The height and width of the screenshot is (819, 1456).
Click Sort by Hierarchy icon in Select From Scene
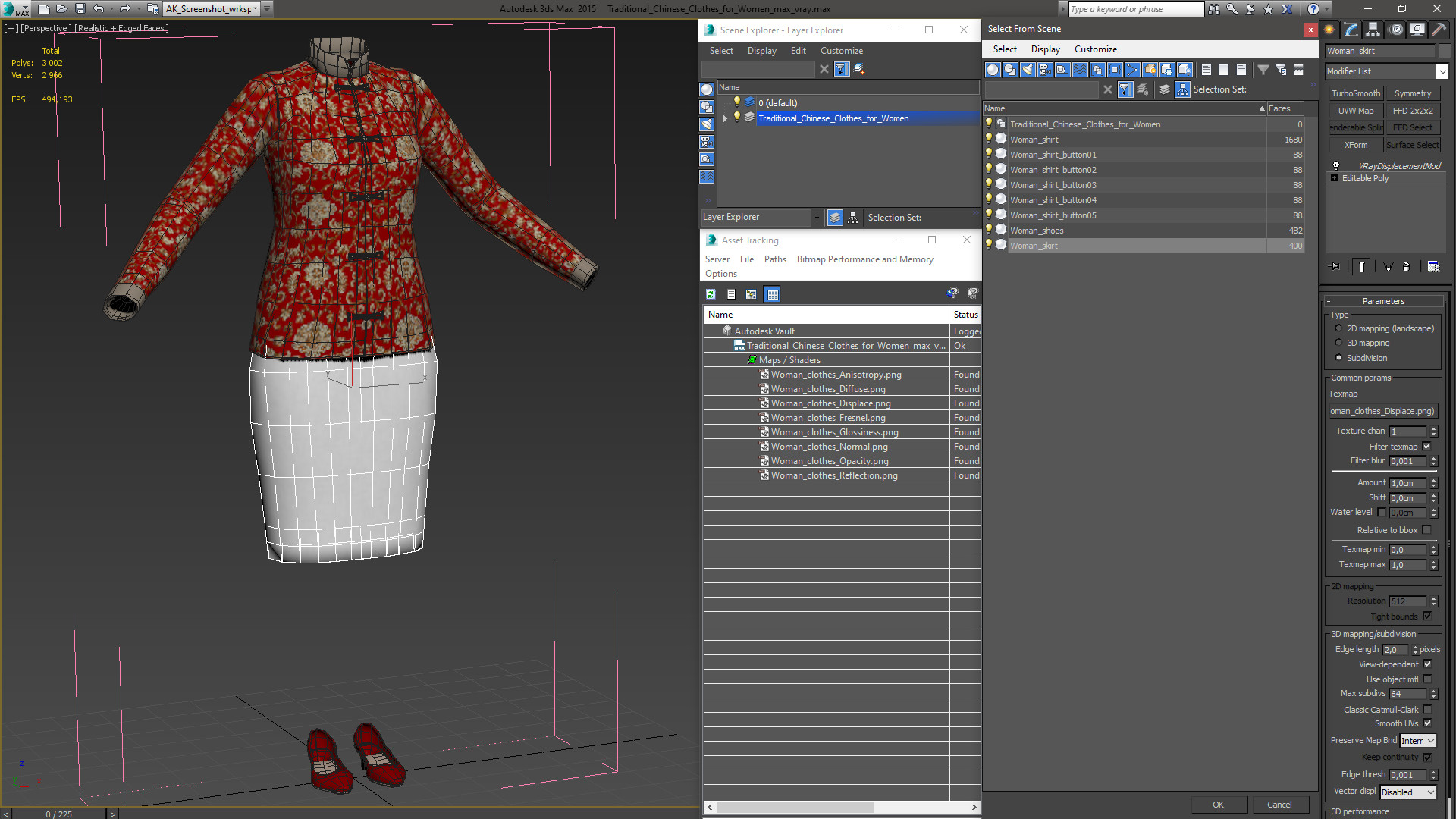coord(1183,89)
